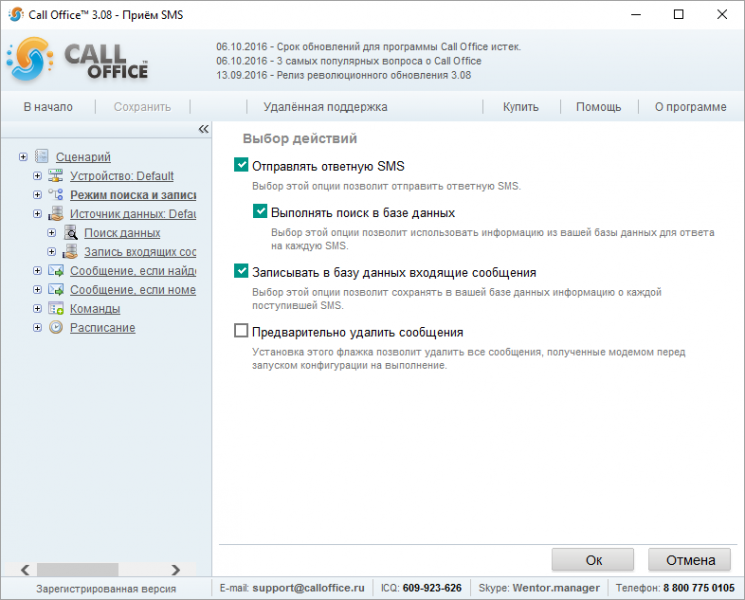Confirm with the Ок button
Viewport: 745px width, 600px height.
point(593,560)
